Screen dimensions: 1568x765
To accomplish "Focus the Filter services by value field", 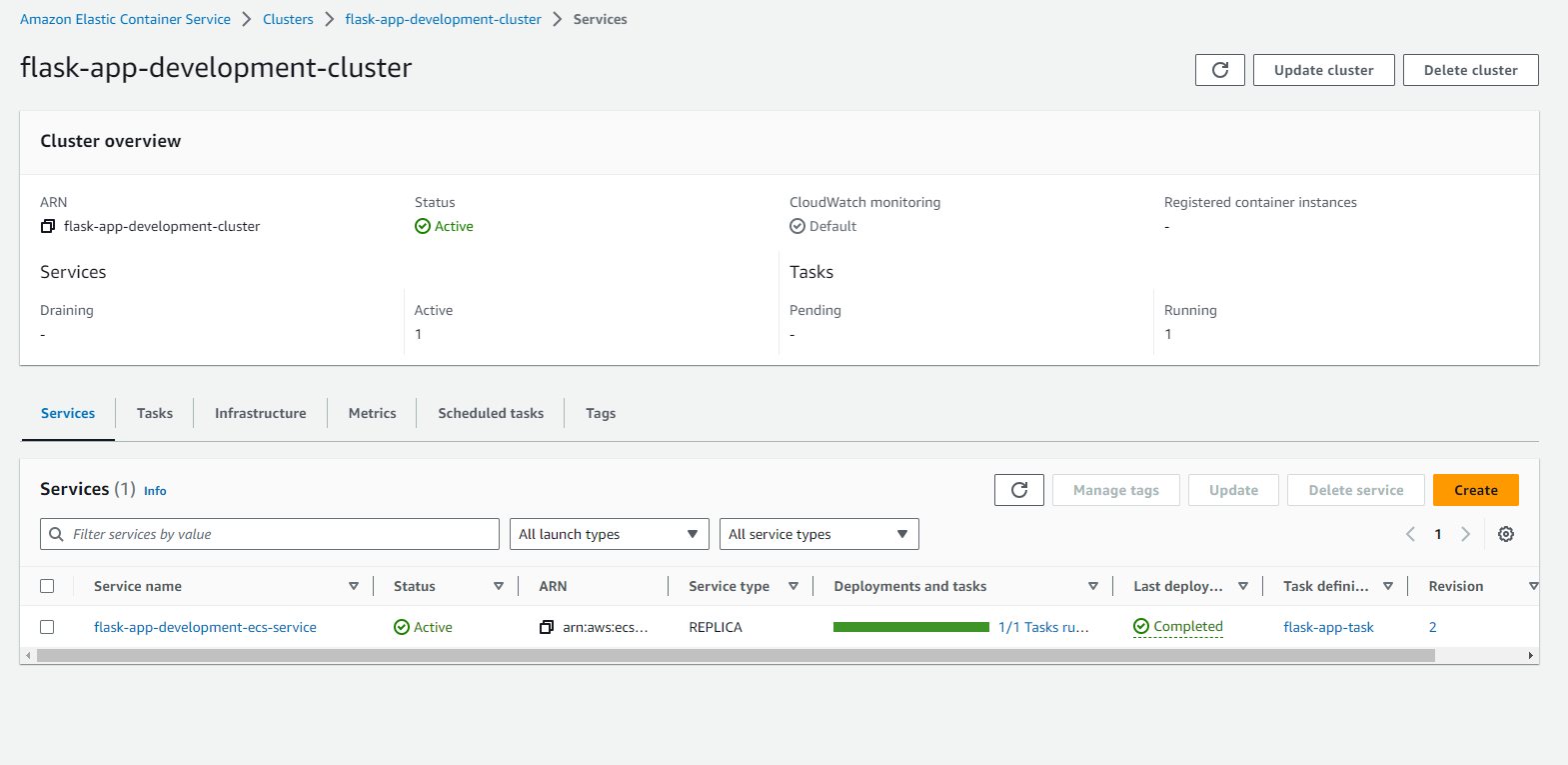I will (270, 534).
